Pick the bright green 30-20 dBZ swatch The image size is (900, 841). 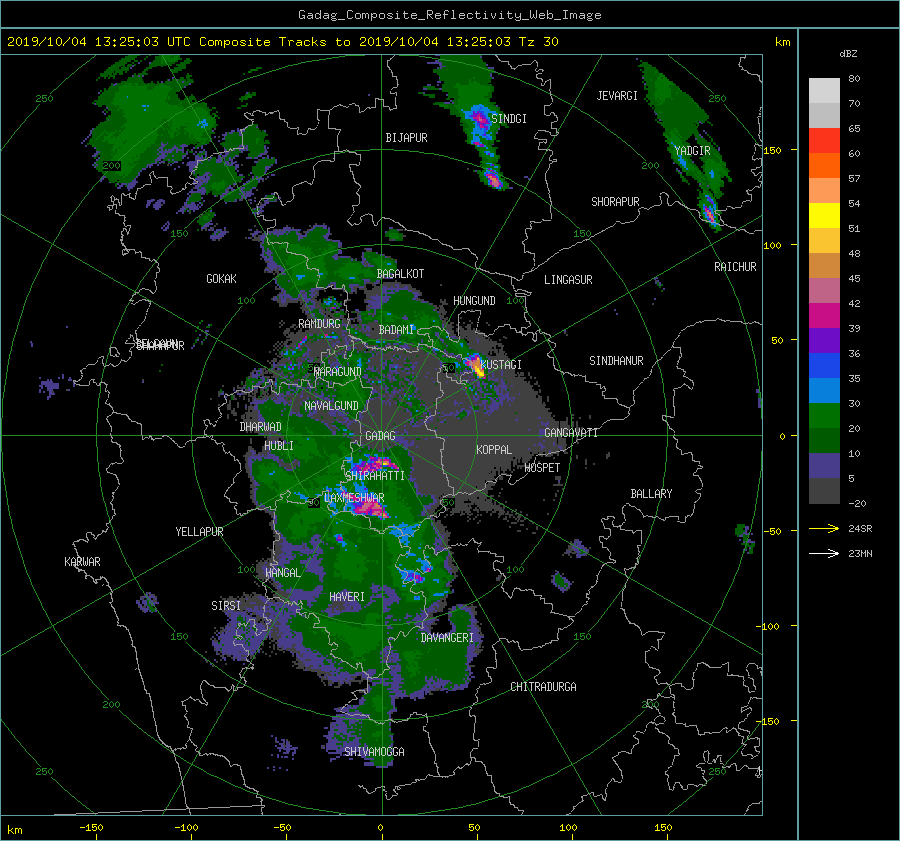(824, 416)
